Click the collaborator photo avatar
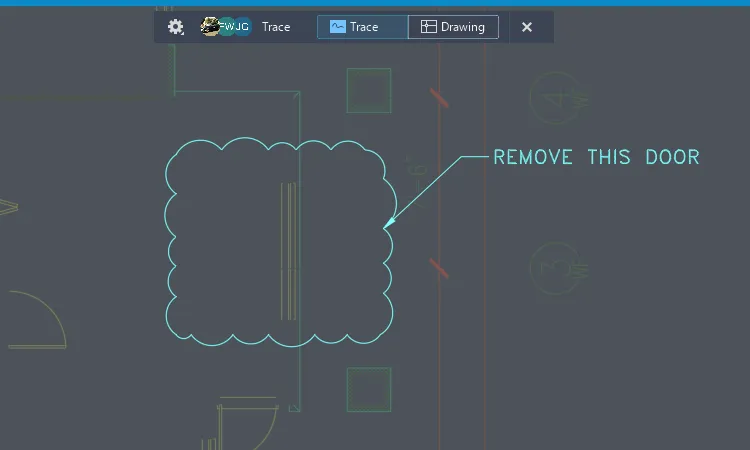 click(209, 26)
